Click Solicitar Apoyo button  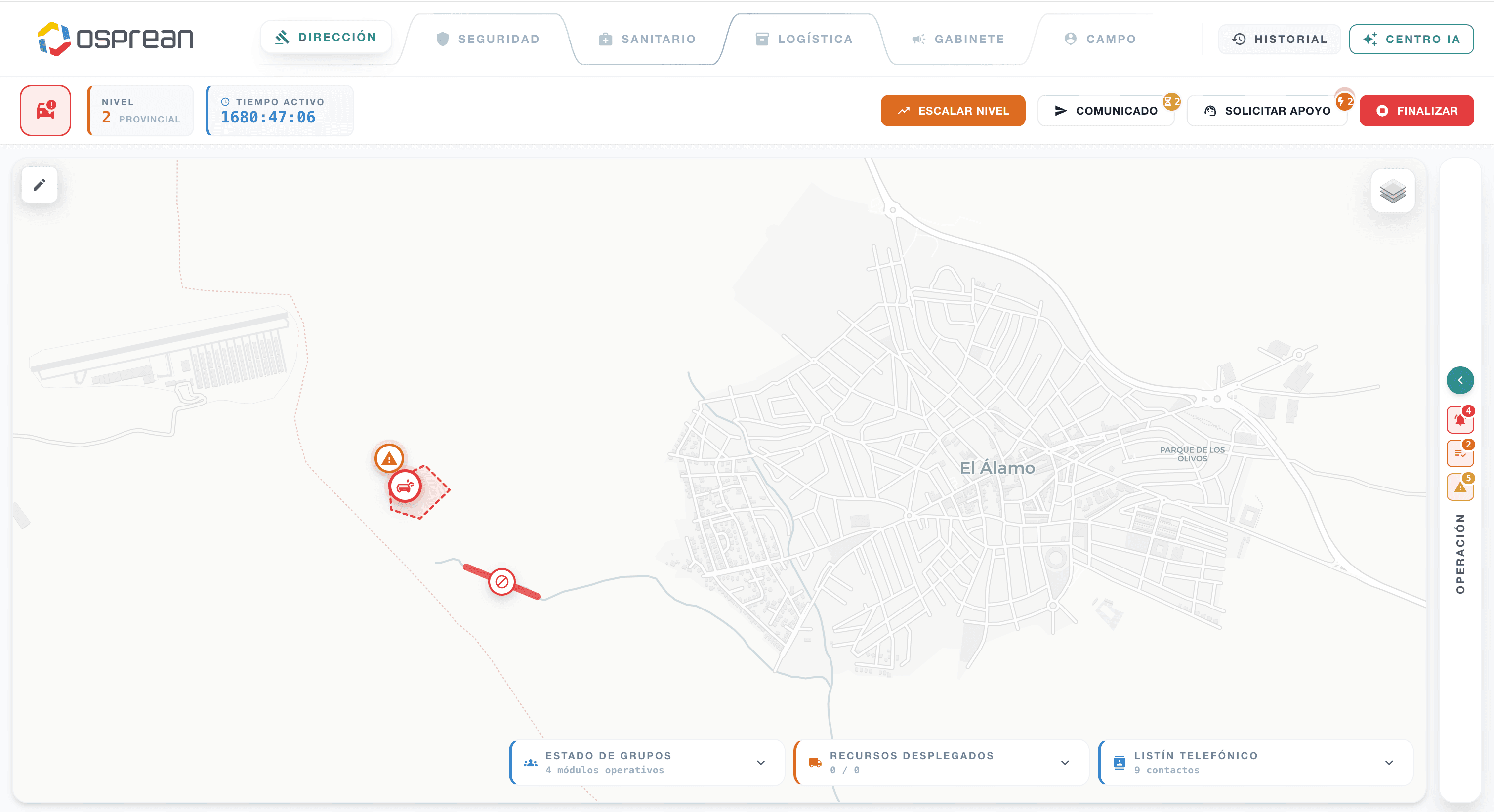(x=1267, y=110)
